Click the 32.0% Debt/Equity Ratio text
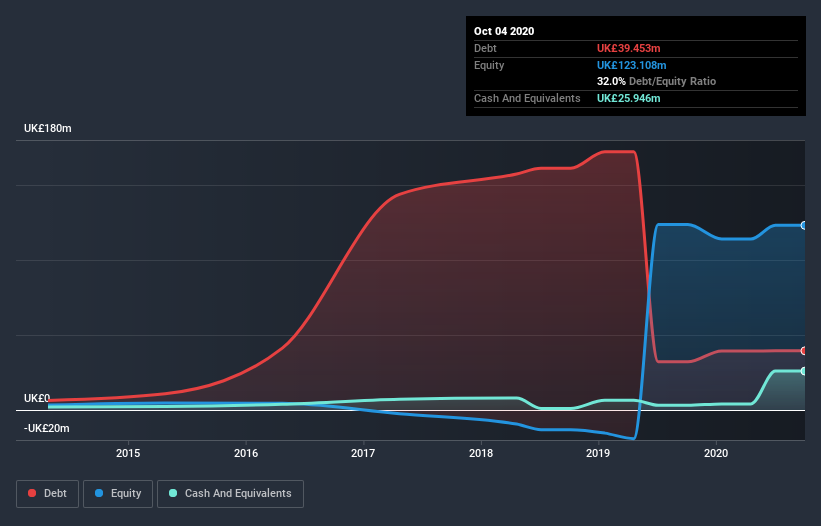The image size is (821, 526). [x=656, y=82]
